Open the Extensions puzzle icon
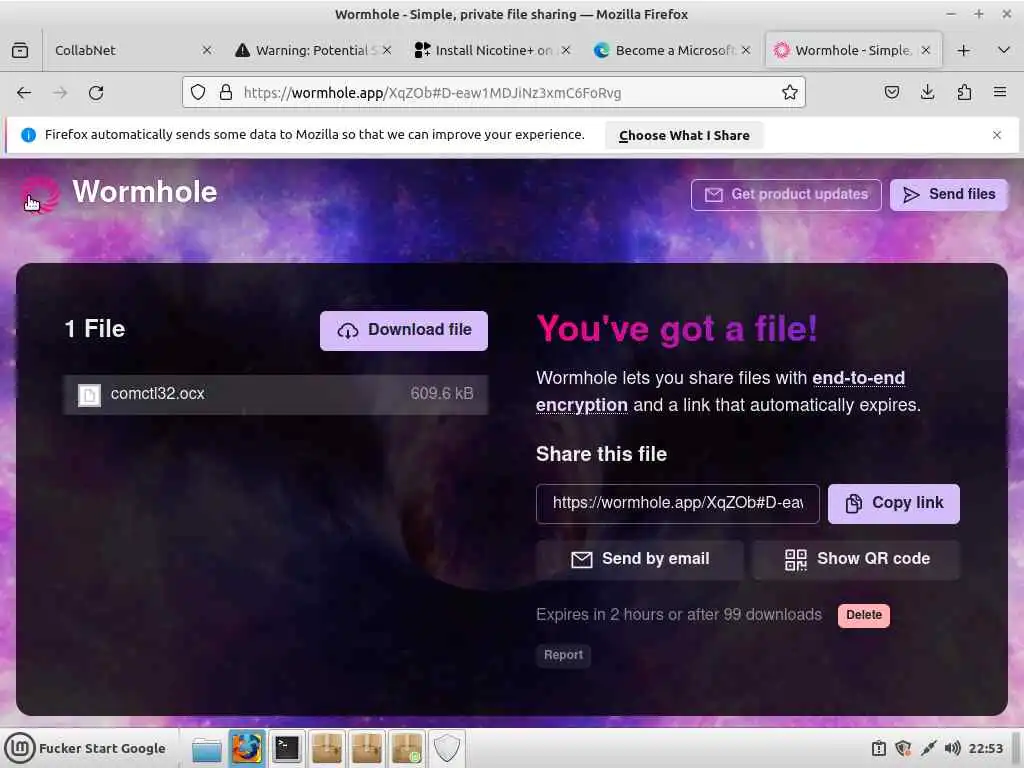This screenshot has height=768, width=1024. [x=964, y=93]
